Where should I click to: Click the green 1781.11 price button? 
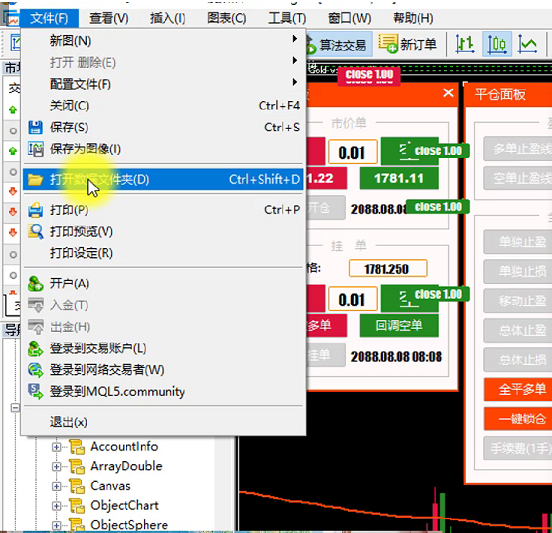point(399,178)
